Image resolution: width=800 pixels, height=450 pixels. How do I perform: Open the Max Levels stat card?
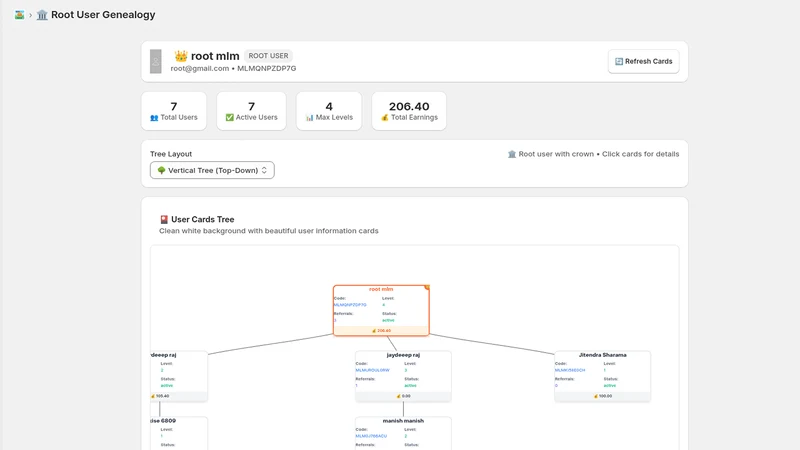(329, 111)
